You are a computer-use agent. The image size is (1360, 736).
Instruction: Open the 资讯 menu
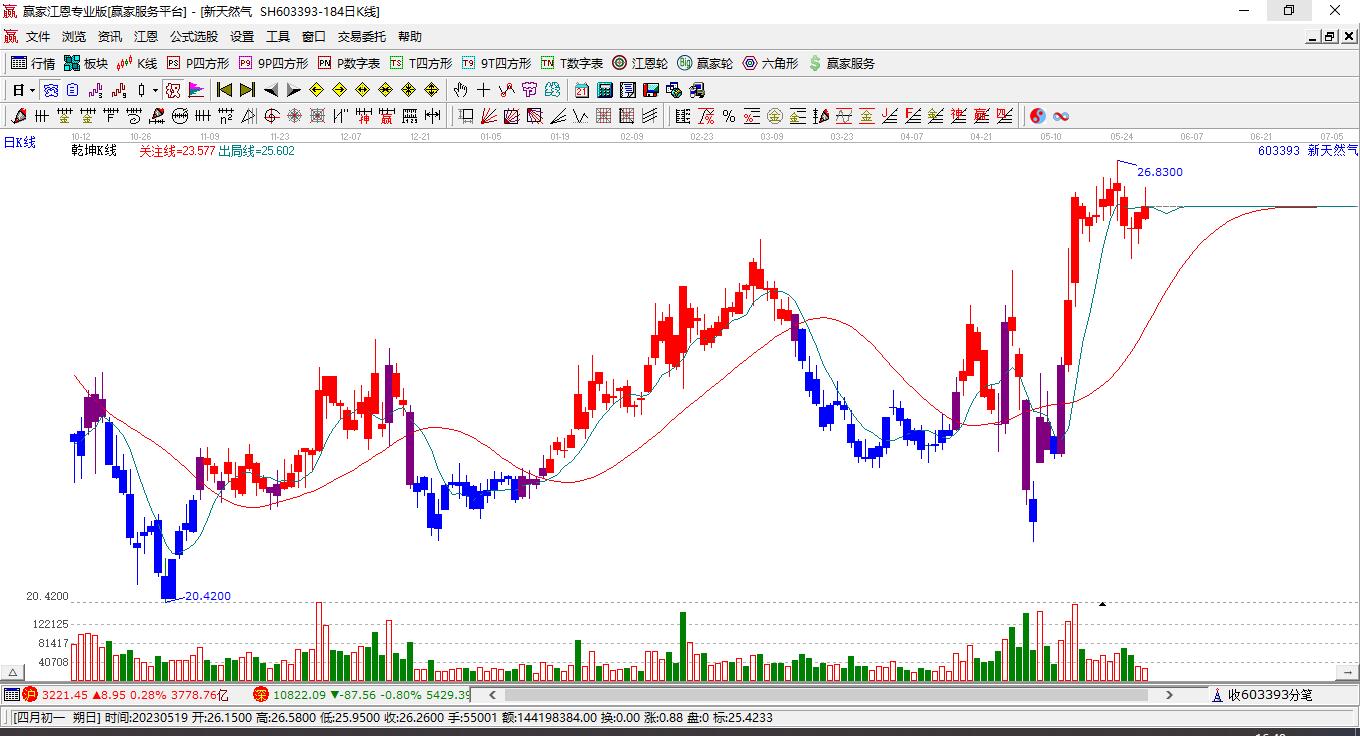[x=110, y=37]
